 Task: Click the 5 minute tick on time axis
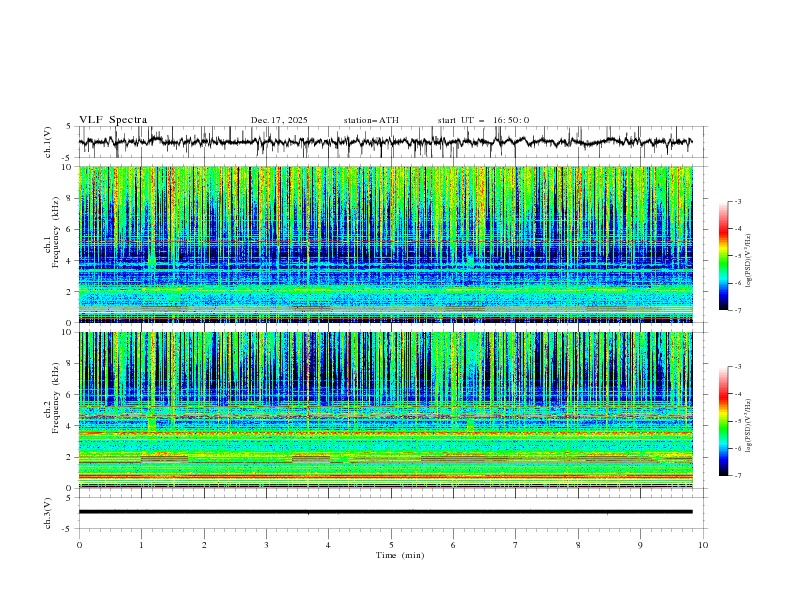391,544
